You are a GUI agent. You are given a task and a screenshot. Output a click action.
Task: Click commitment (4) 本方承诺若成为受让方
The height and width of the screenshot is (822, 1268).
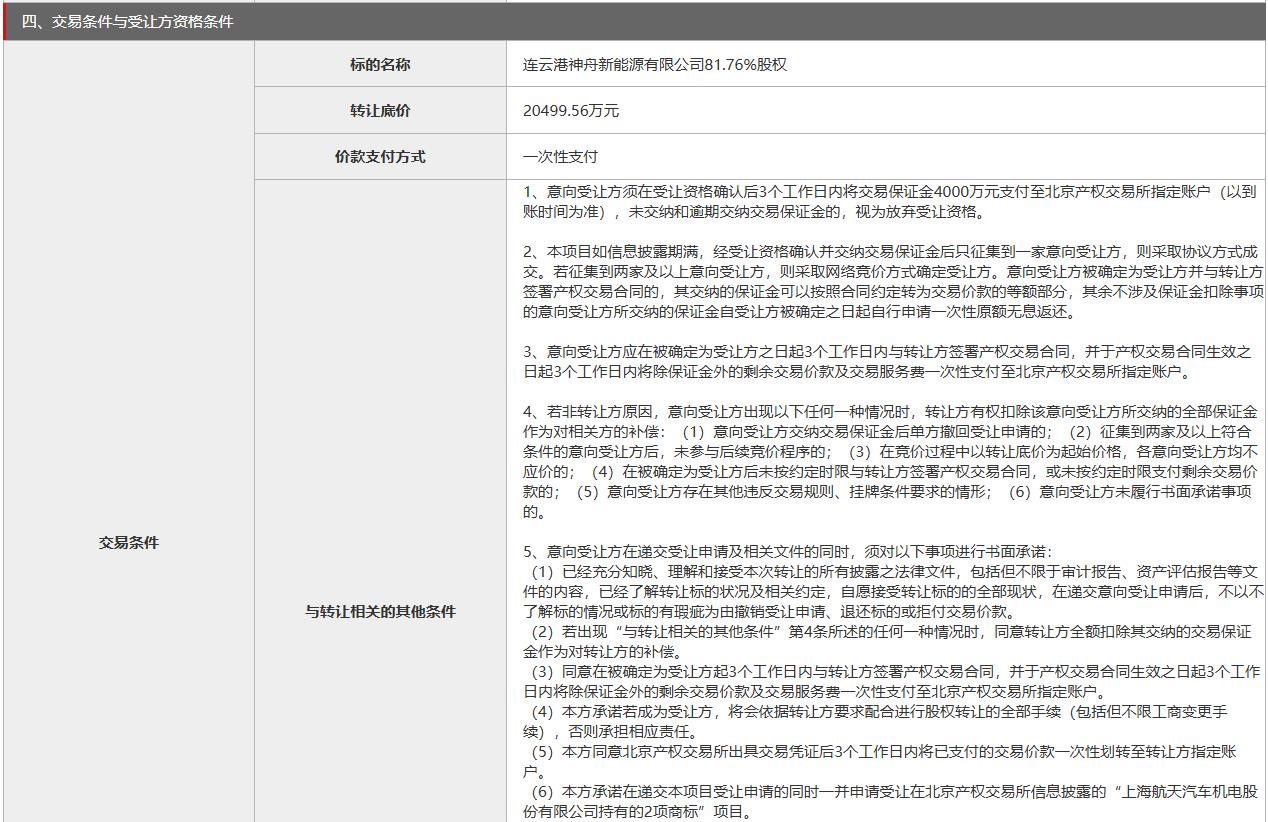point(875,721)
